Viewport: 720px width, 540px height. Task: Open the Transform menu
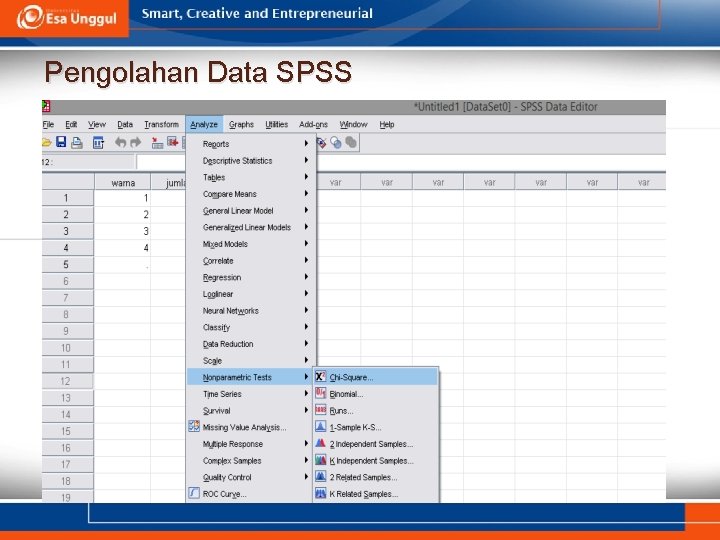161,124
